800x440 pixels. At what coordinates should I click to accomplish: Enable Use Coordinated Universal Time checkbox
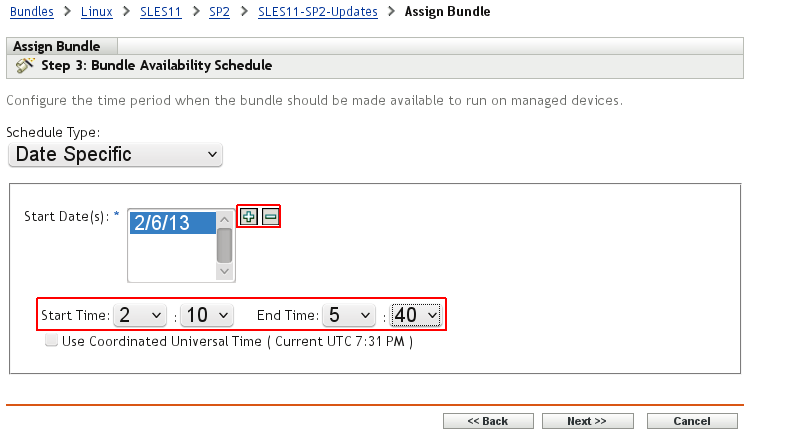[x=51, y=341]
